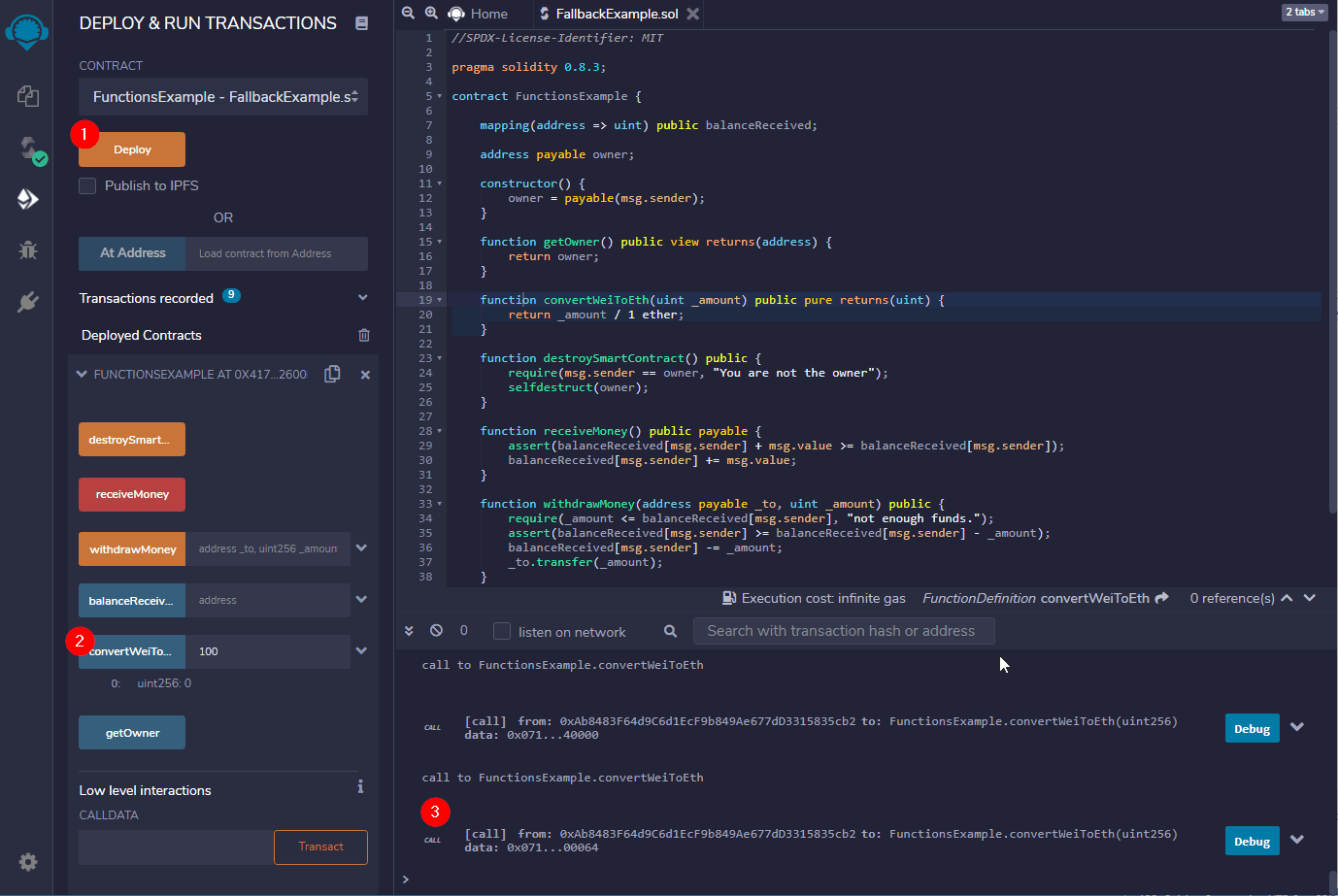Expand Transactions recorded section
Screen dimensions: 1338x896
[363, 298]
